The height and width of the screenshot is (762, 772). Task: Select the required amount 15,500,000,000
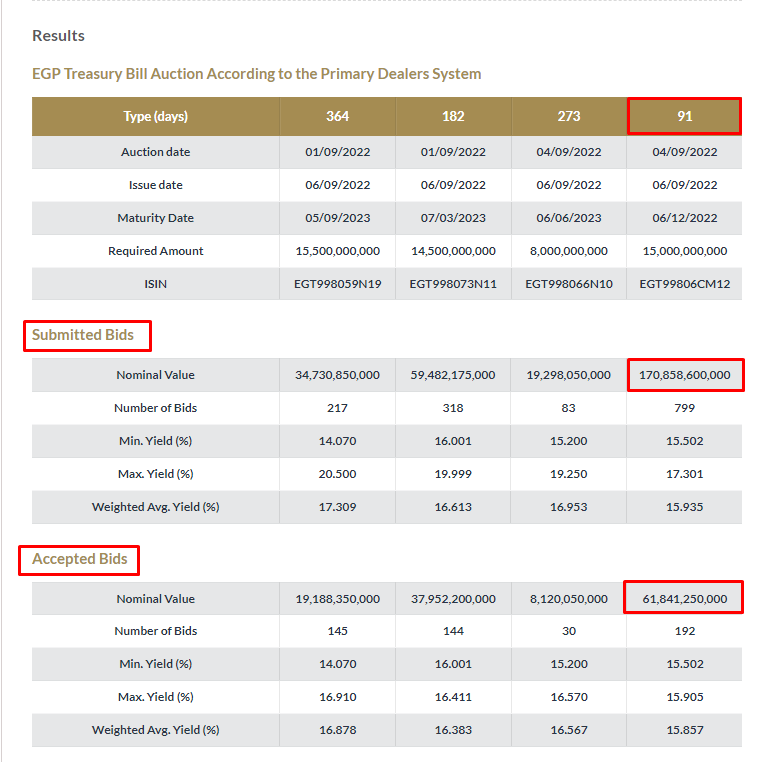[337, 251]
